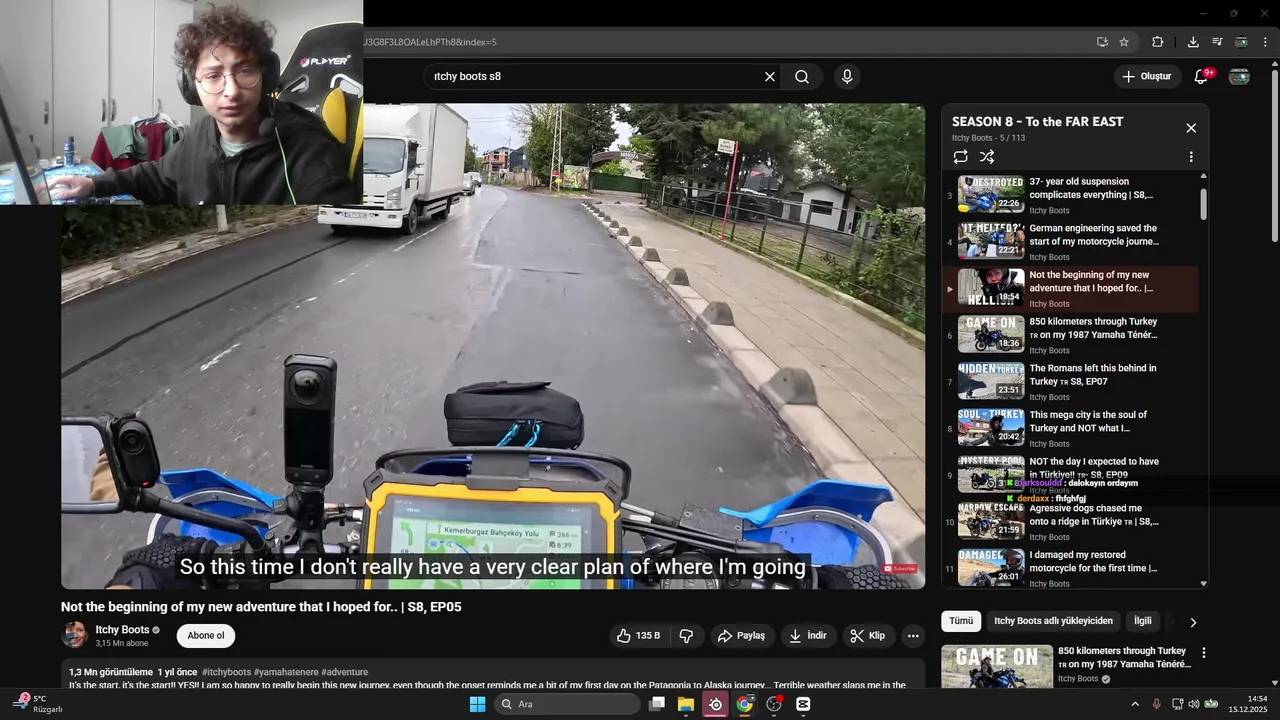Show next filter chips with arrow
Viewport: 1280px width, 720px height.
(x=1192, y=622)
